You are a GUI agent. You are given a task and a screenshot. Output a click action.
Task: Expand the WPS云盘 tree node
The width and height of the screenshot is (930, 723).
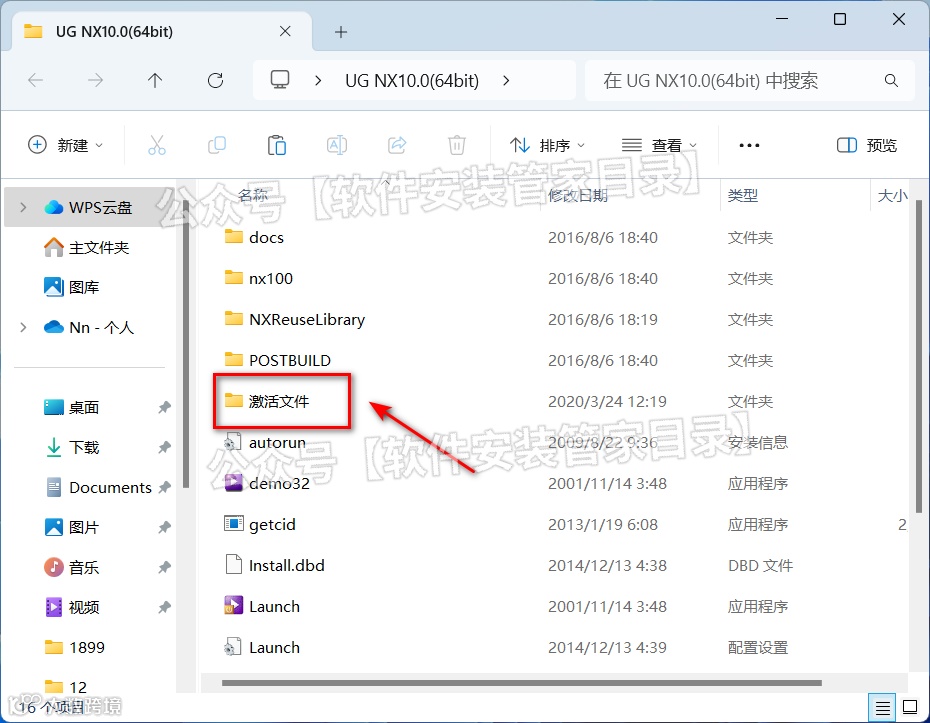coord(23,207)
